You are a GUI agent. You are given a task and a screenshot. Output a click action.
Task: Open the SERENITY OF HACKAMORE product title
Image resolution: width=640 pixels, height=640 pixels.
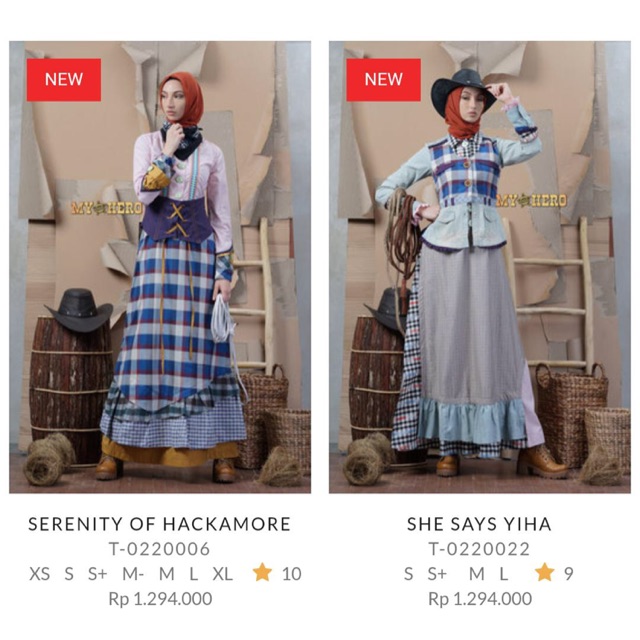160,524
